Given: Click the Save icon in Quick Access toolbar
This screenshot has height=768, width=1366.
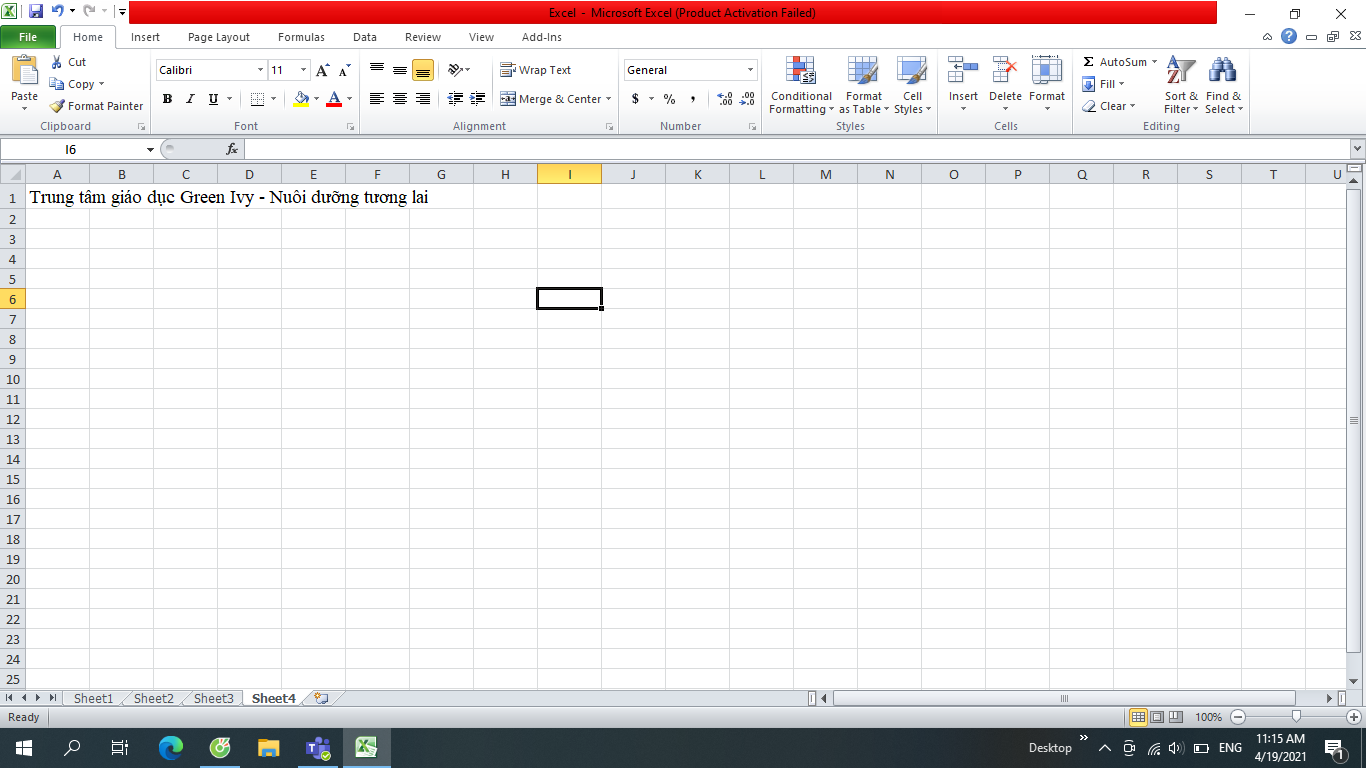Looking at the screenshot, I should (x=36, y=12).
